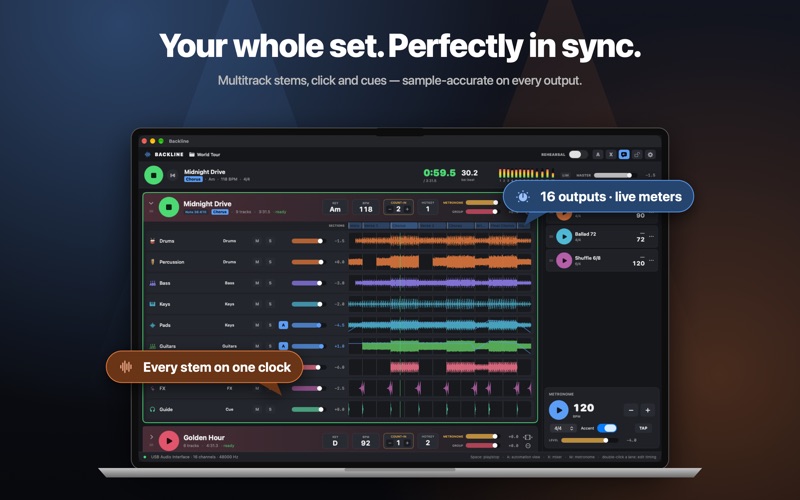Click the Keys track keyboard icon
The width and height of the screenshot is (800, 500).
(x=152, y=304)
